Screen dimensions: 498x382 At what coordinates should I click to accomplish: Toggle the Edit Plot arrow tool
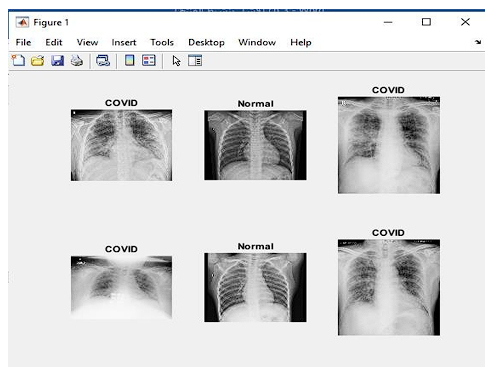point(176,61)
